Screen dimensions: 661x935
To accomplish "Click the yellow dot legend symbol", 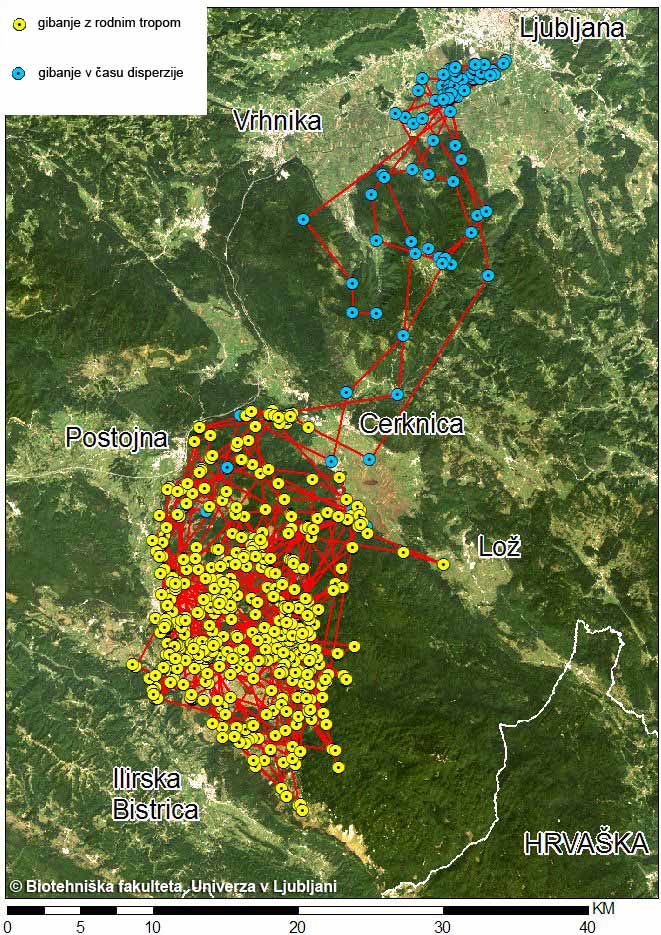I will coord(20,23).
